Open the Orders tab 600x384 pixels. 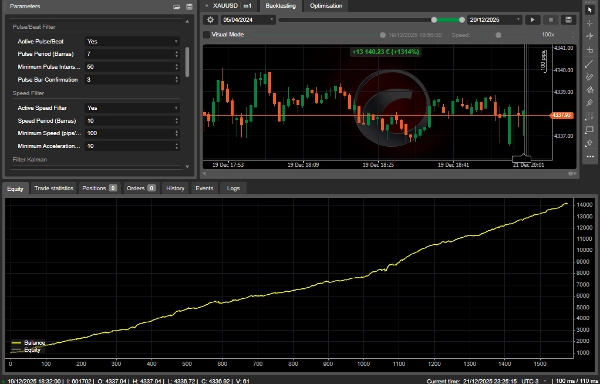[141, 189]
